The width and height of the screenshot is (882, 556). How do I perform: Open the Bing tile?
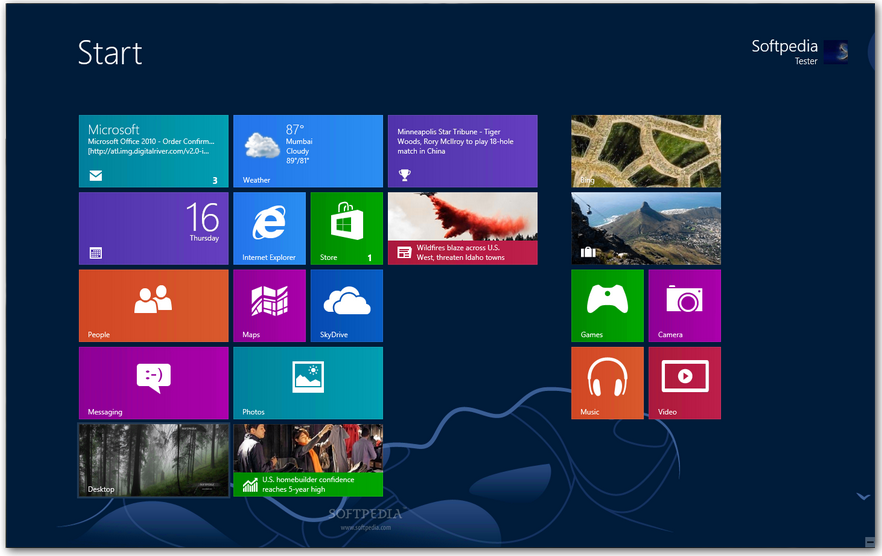[x=646, y=151]
